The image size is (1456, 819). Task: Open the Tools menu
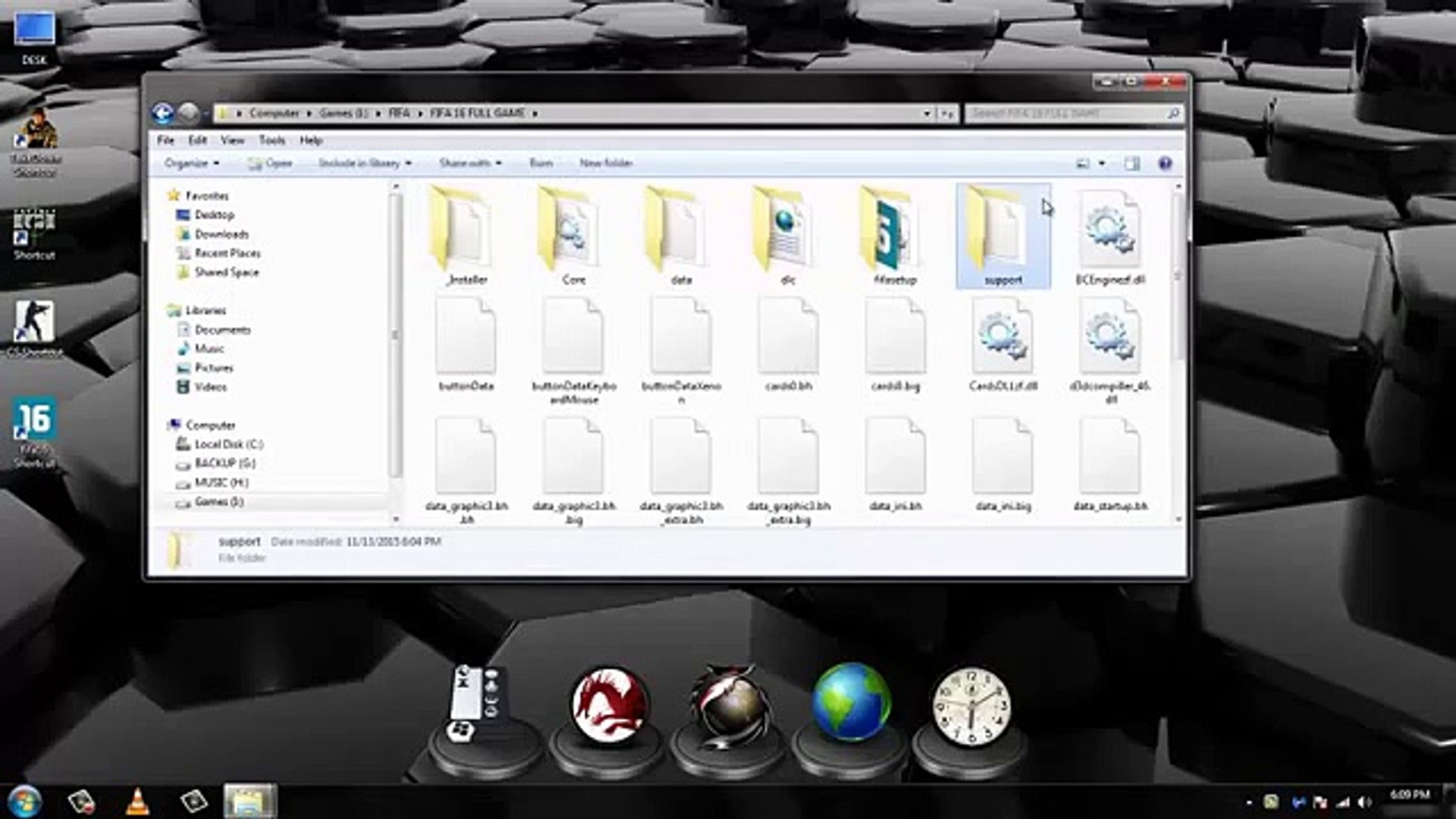point(271,140)
